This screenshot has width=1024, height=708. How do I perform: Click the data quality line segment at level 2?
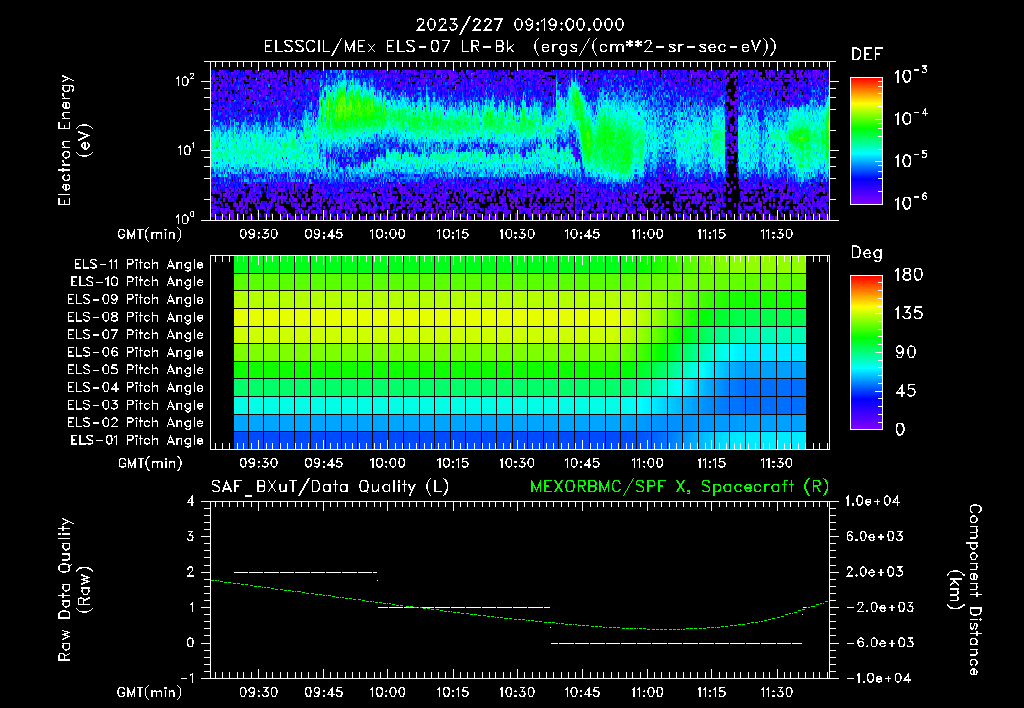306,572
